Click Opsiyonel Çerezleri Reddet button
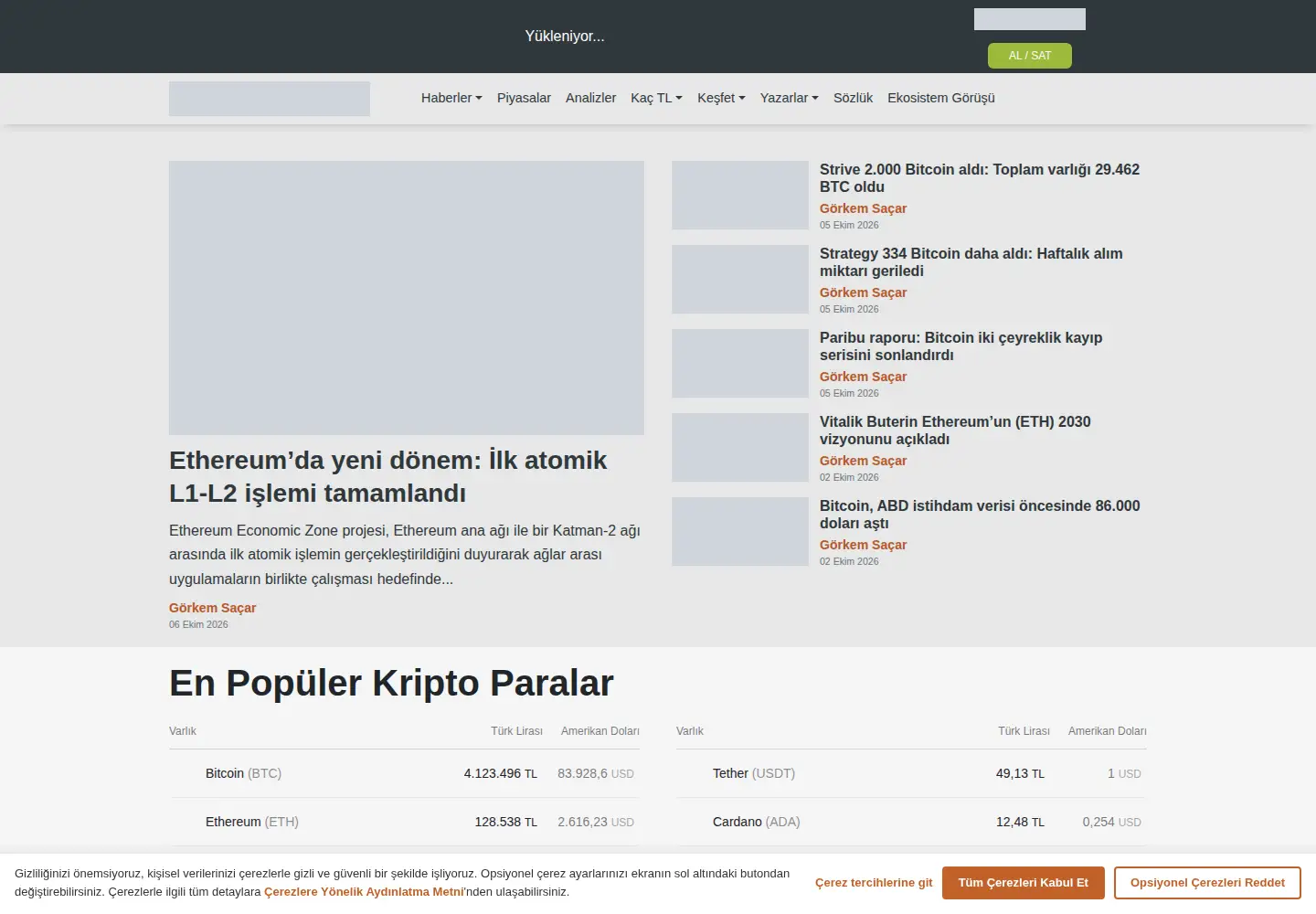 [x=1207, y=883]
